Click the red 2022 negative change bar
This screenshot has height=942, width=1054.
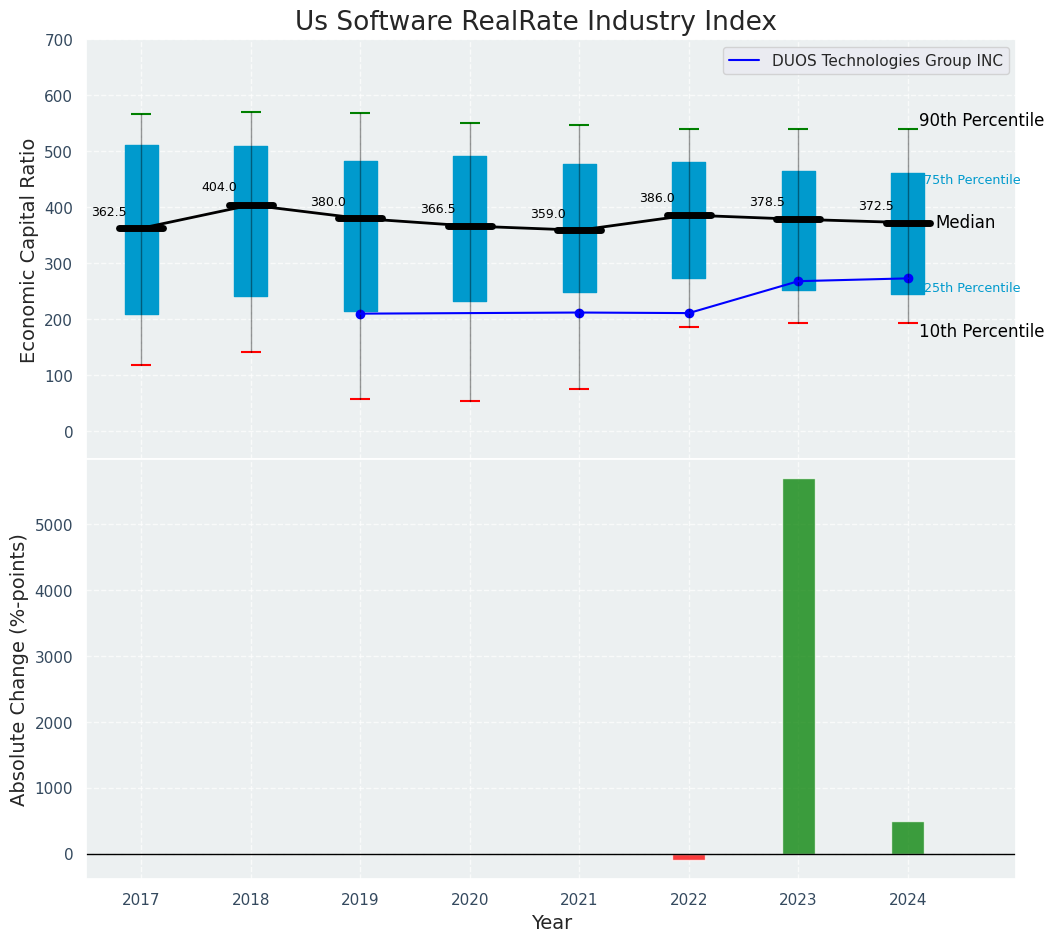pyautogui.click(x=689, y=857)
